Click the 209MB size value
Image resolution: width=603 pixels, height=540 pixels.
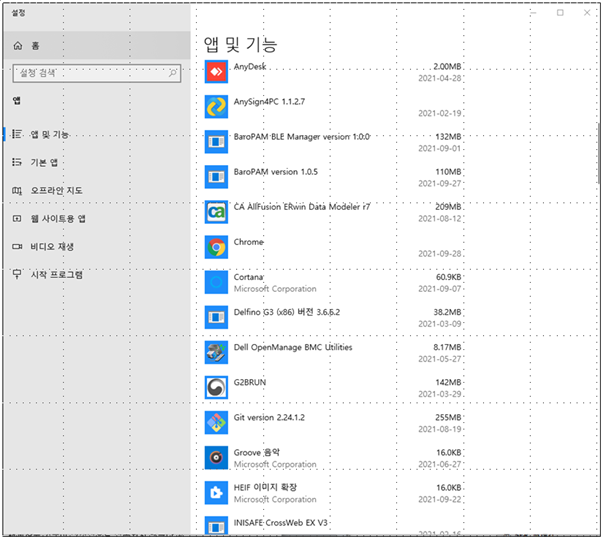pyautogui.click(x=448, y=207)
